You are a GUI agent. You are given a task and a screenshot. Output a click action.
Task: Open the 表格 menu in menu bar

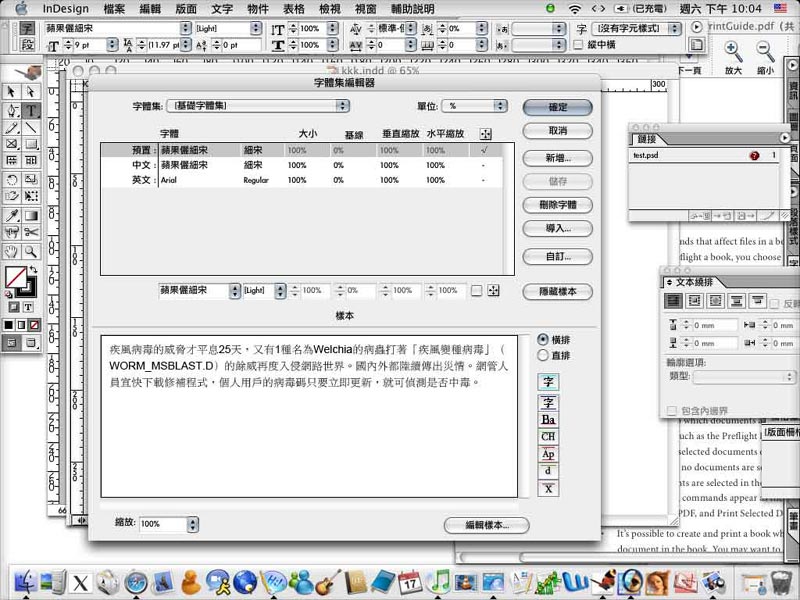(x=294, y=8)
